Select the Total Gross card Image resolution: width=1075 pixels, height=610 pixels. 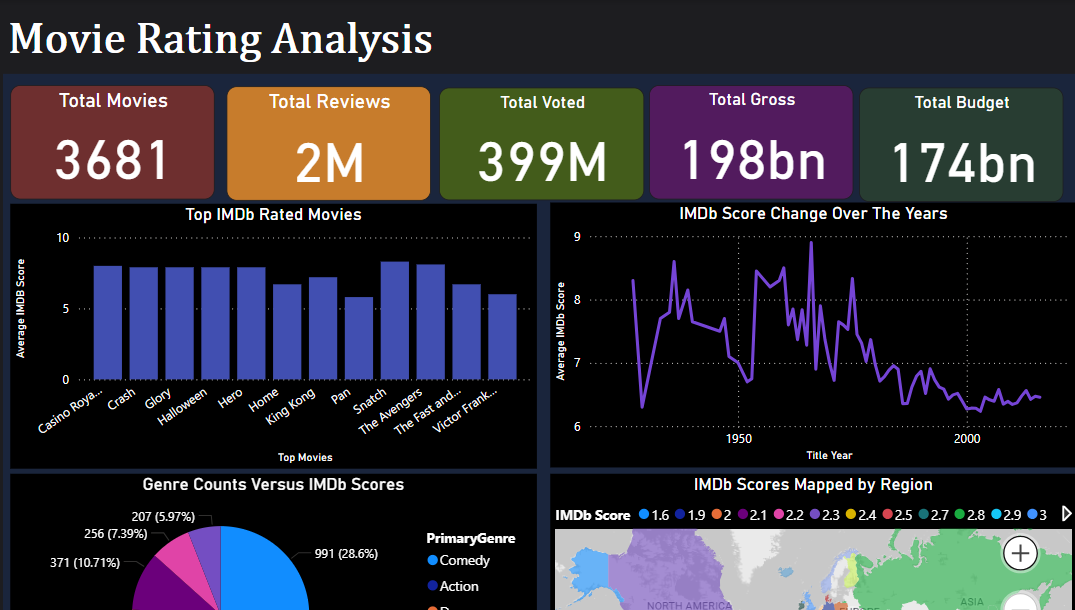point(751,142)
